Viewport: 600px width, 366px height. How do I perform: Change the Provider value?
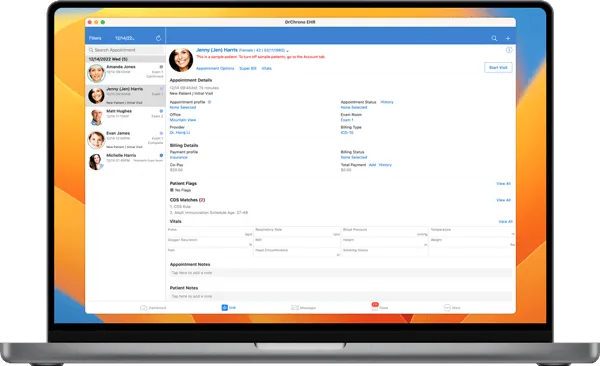tap(179, 132)
